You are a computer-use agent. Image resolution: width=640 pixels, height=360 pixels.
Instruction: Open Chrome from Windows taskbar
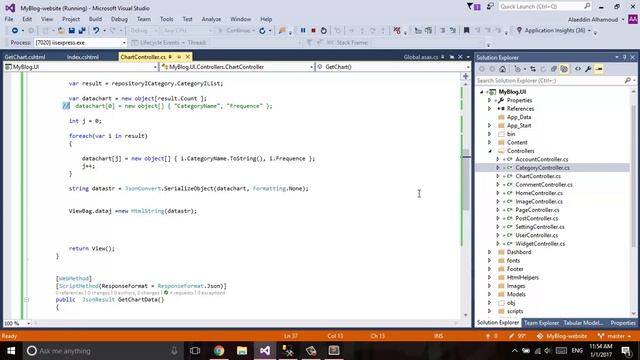[219, 351]
